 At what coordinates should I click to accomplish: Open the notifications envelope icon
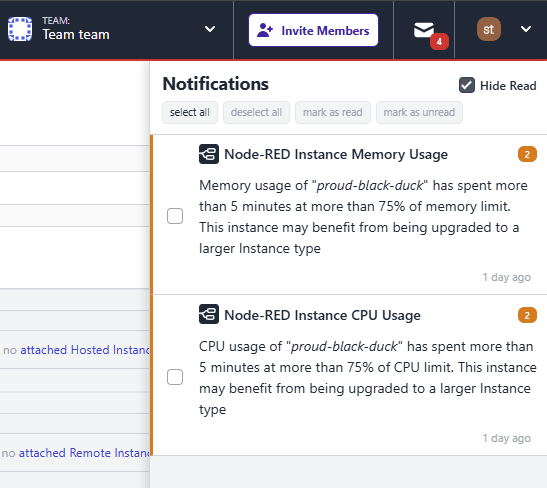pos(424,30)
